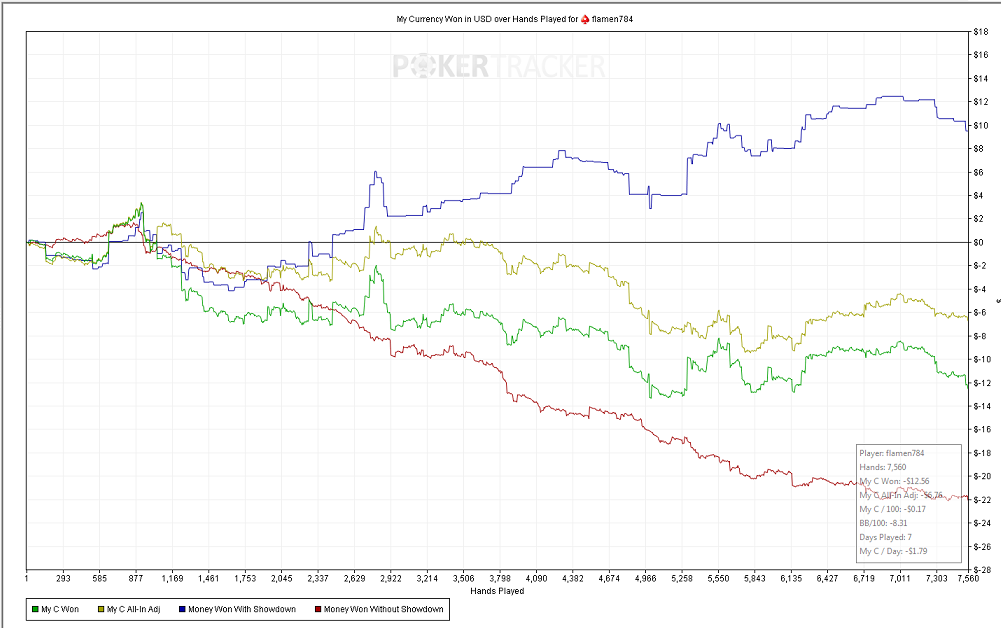
Task: Click Player: flamen784 in the stats box
Action: point(892,453)
